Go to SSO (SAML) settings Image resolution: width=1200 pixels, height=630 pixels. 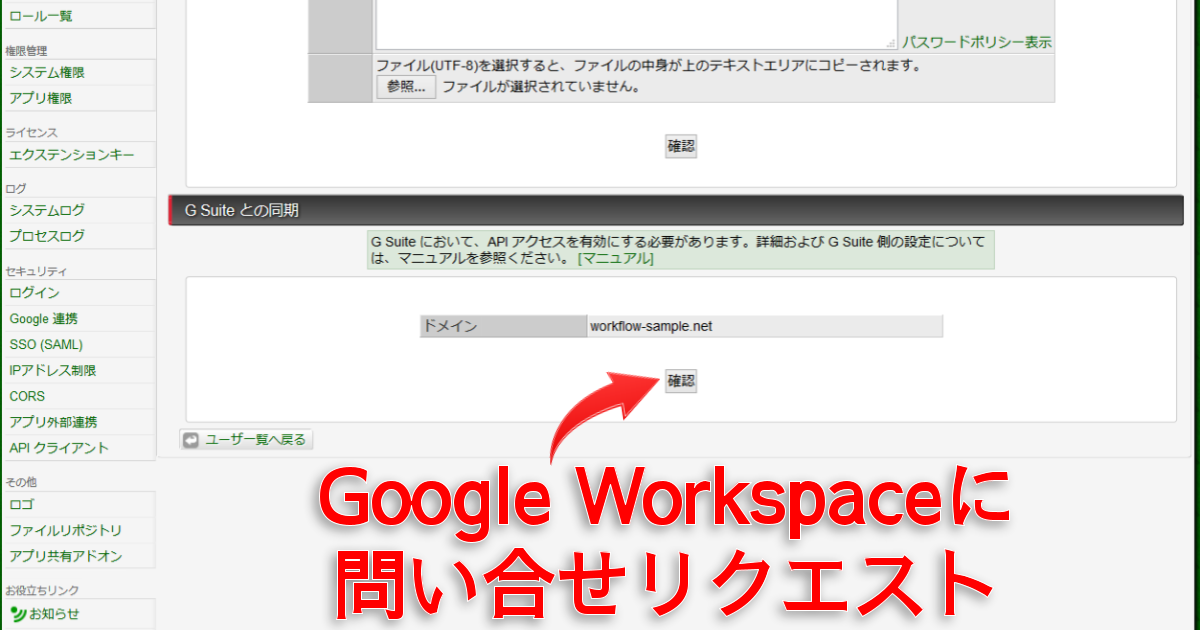click(x=46, y=345)
